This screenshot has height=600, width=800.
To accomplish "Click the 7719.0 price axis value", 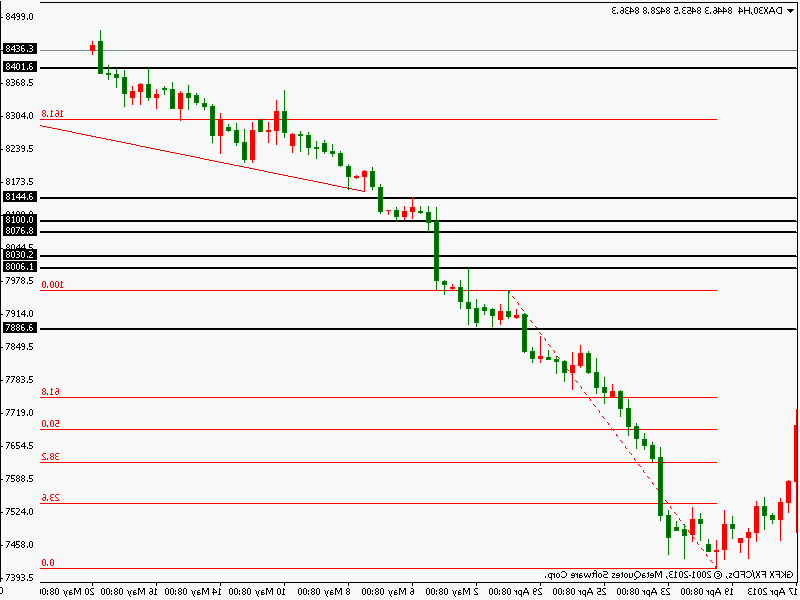I will pyautogui.click(x=19, y=412).
